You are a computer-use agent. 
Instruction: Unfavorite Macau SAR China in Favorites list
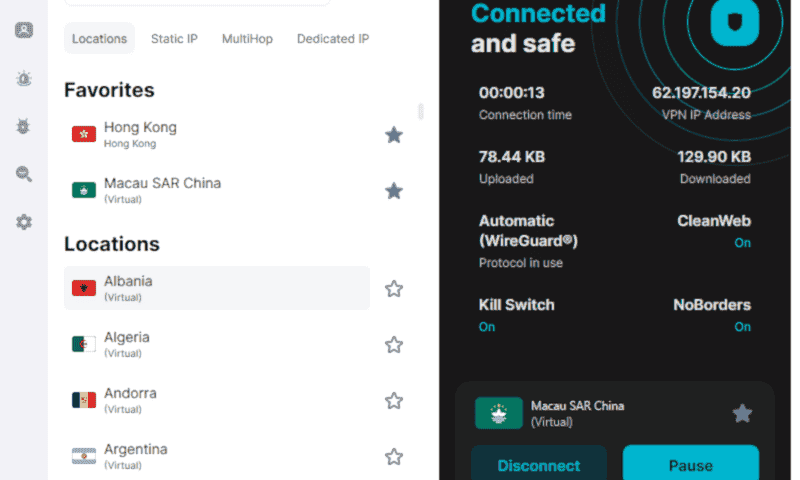click(x=394, y=191)
